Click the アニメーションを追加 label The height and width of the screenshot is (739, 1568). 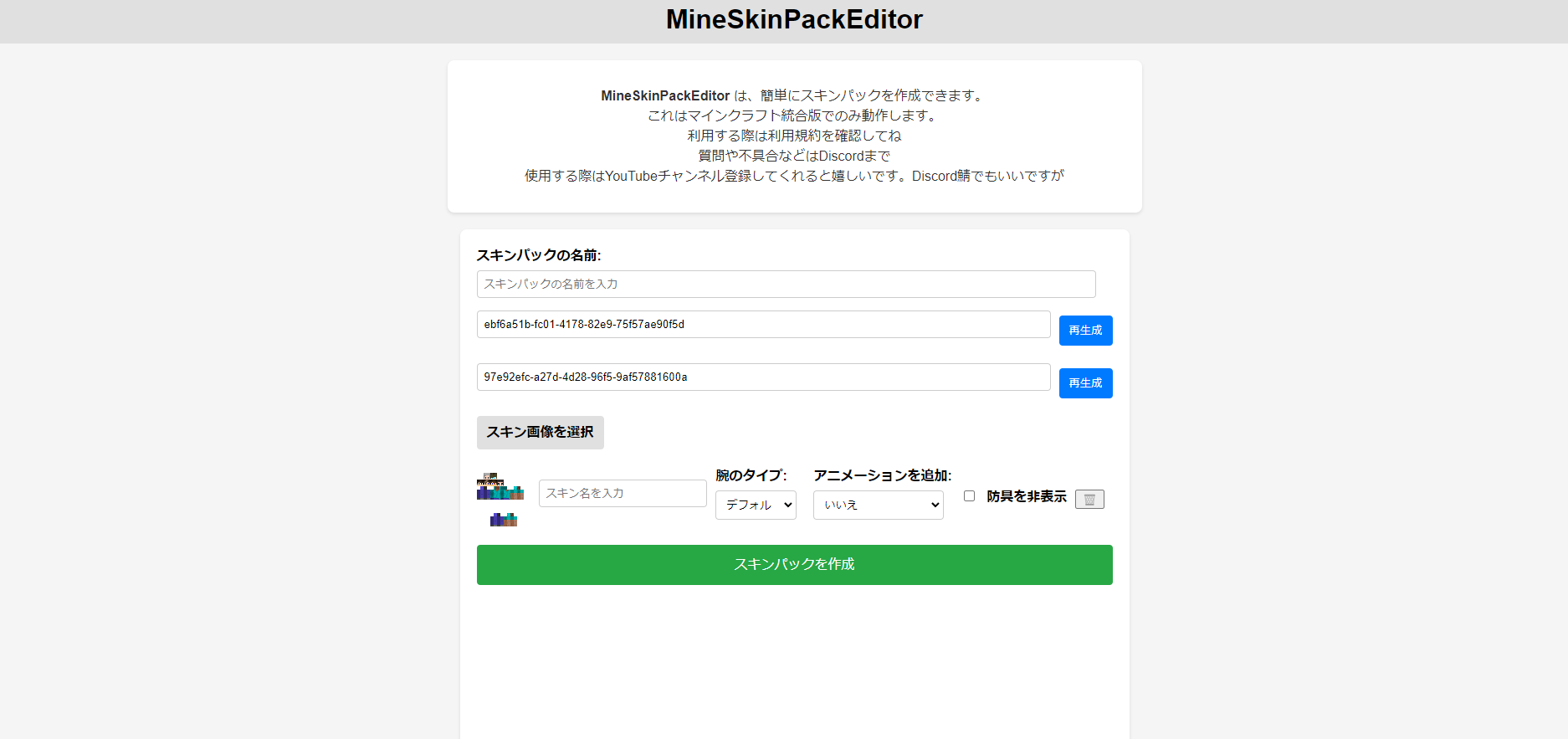(883, 475)
